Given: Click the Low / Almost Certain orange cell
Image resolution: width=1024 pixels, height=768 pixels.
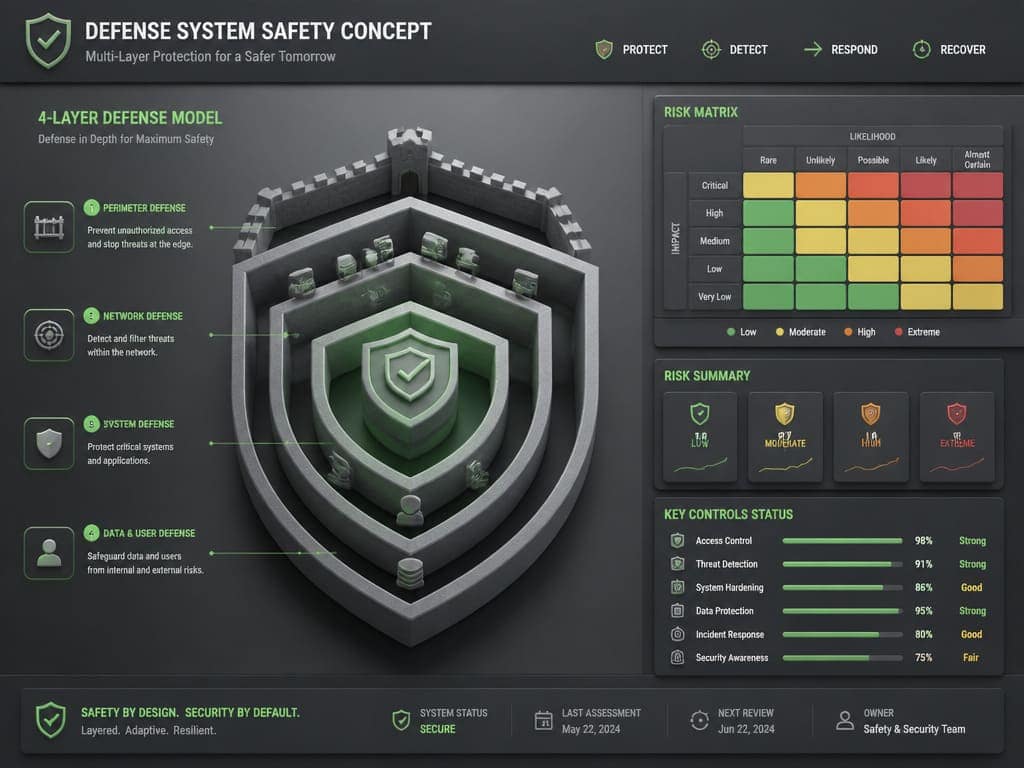Looking at the screenshot, I should [x=978, y=268].
